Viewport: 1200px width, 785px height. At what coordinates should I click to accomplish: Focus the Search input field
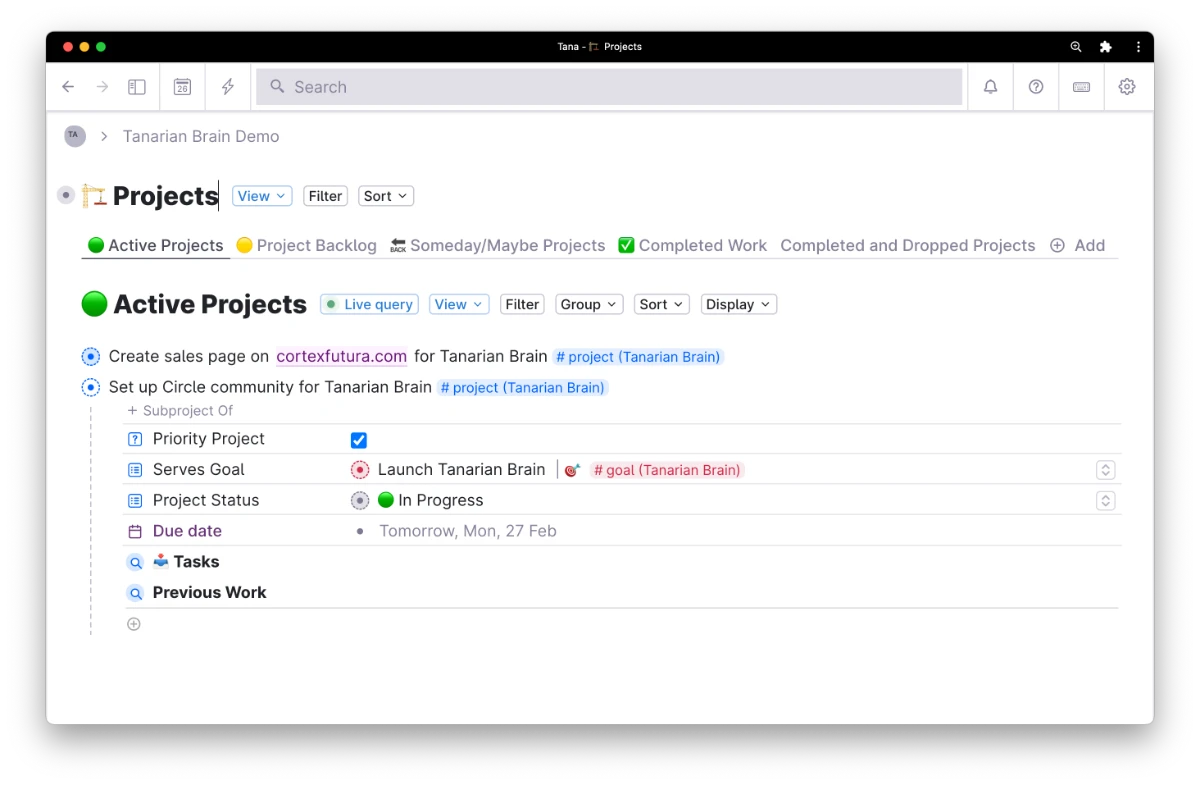[x=609, y=87]
